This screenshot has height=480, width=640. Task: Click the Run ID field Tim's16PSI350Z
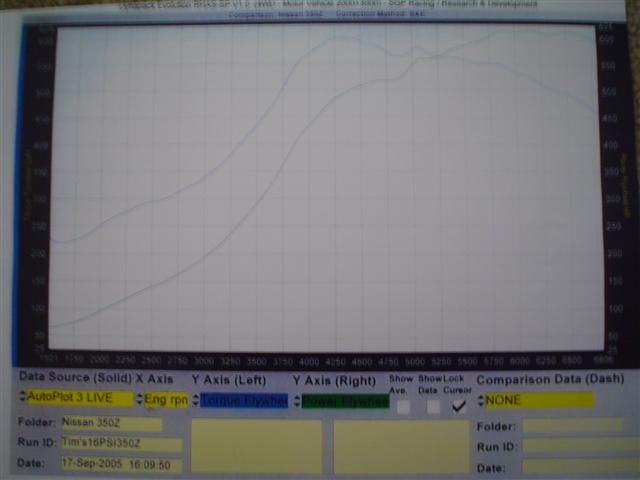click(121, 443)
